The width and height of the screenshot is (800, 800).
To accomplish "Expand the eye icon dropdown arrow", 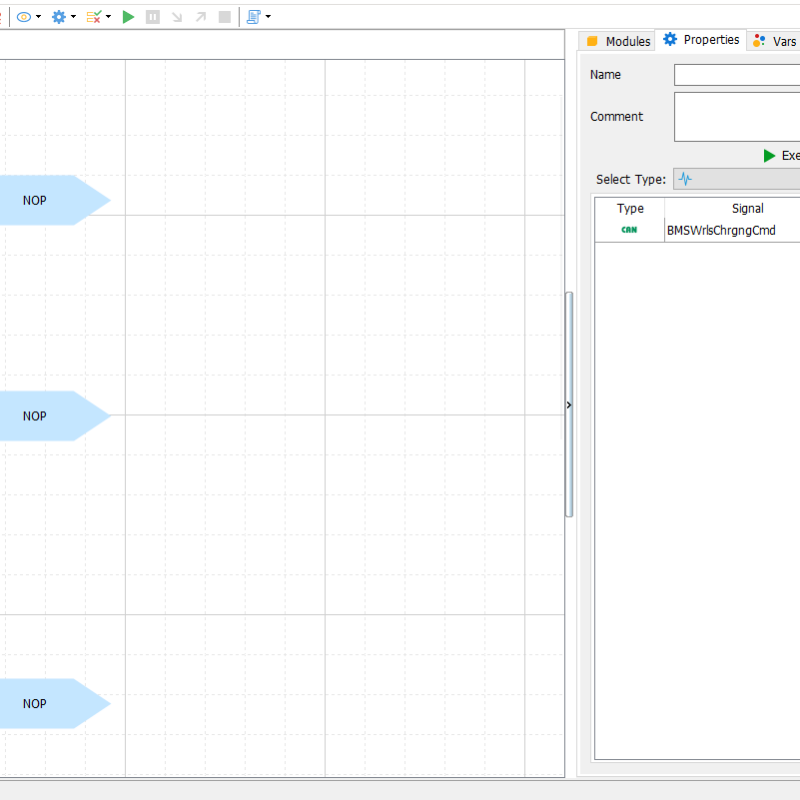I will point(39,17).
